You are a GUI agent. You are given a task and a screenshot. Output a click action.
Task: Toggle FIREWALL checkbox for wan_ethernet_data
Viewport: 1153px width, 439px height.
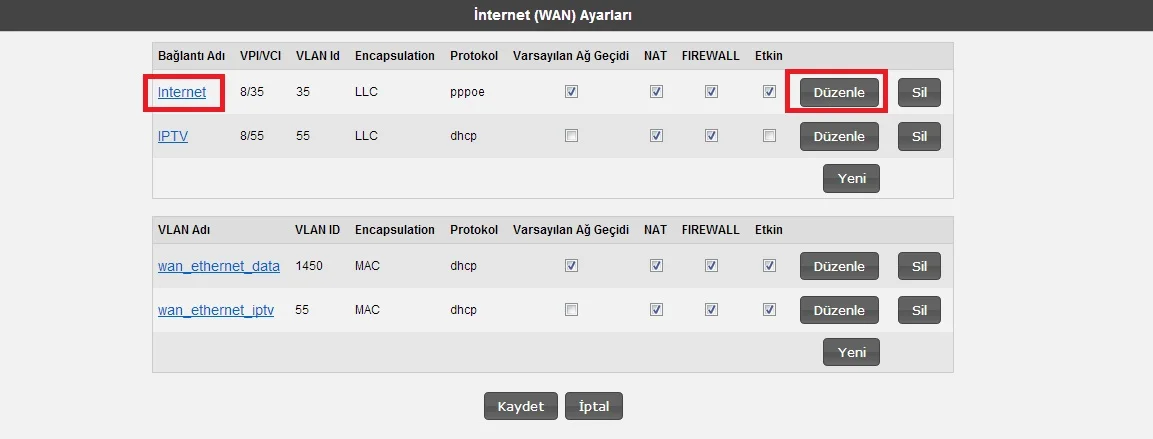711,266
